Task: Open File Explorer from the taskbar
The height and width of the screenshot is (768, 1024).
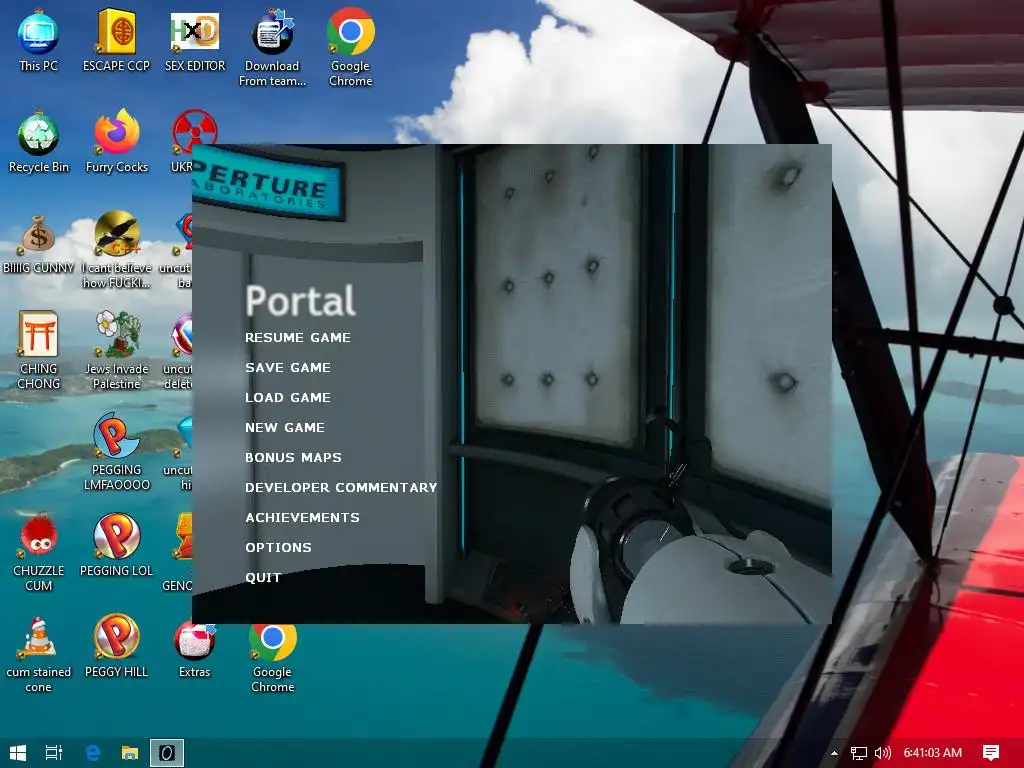Action: [130, 753]
